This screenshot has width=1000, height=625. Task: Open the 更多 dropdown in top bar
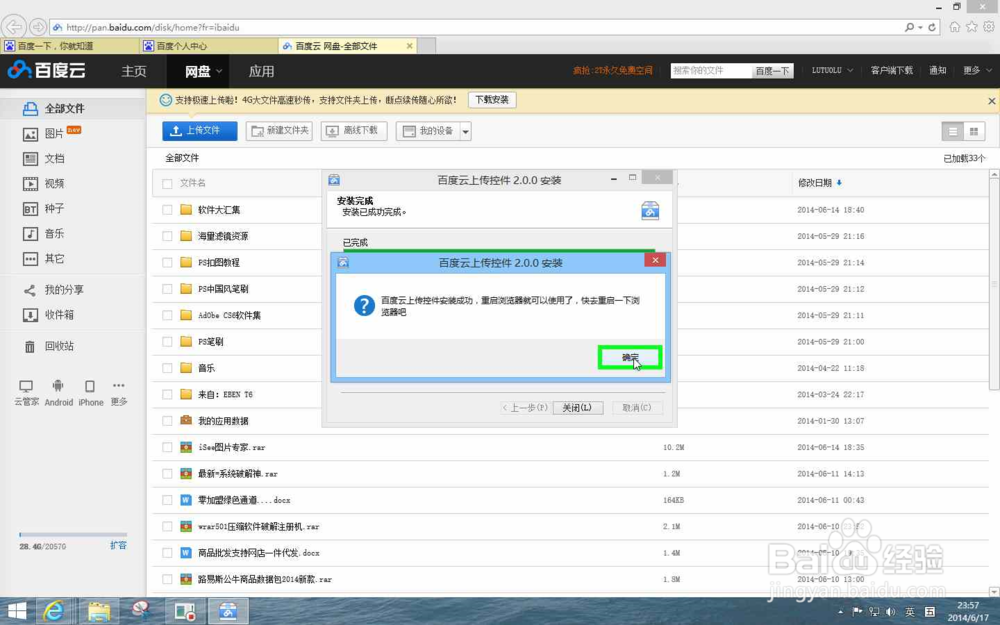point(977,70)
